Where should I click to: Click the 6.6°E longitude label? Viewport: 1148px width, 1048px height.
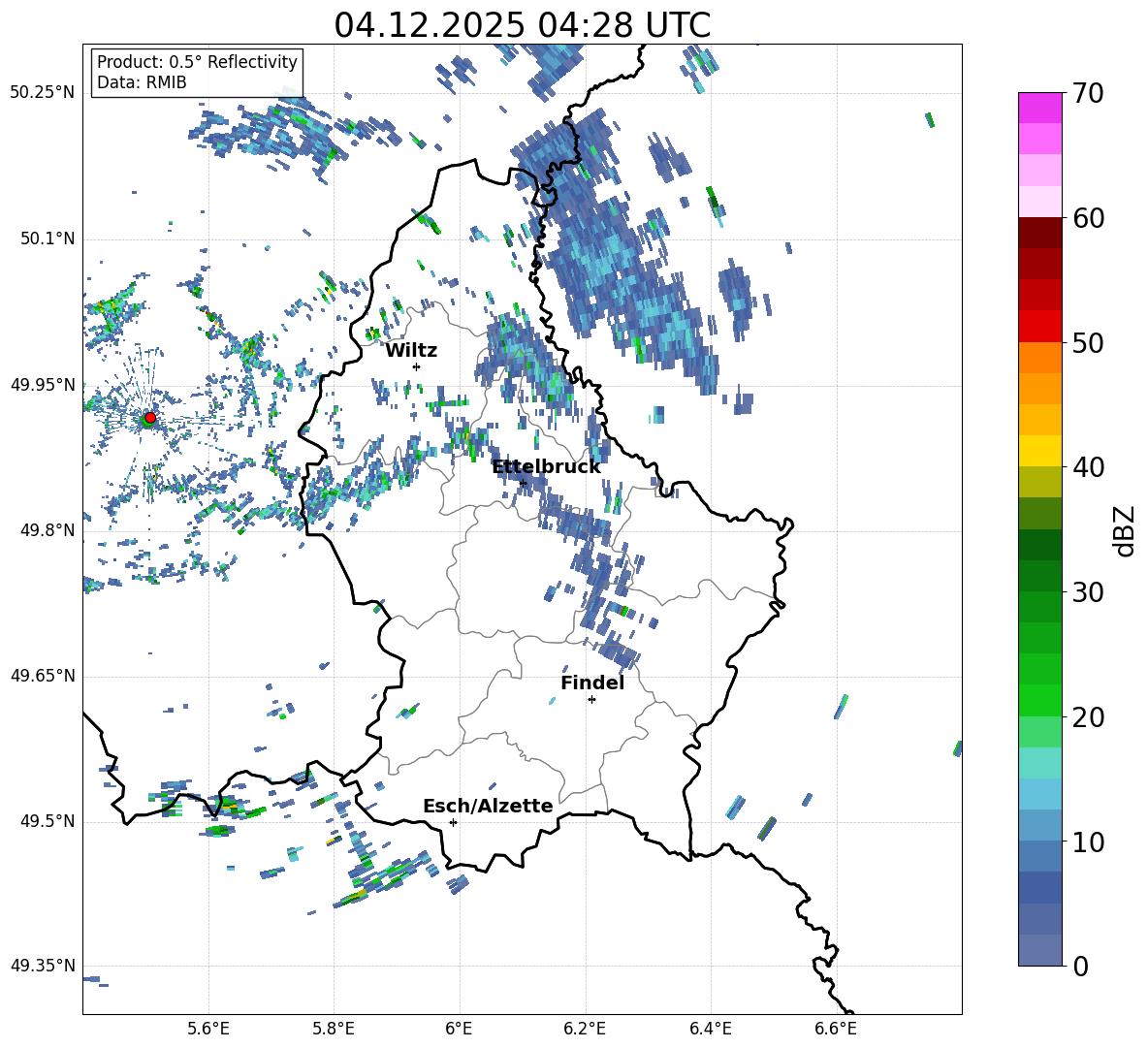coord(836,1029)
